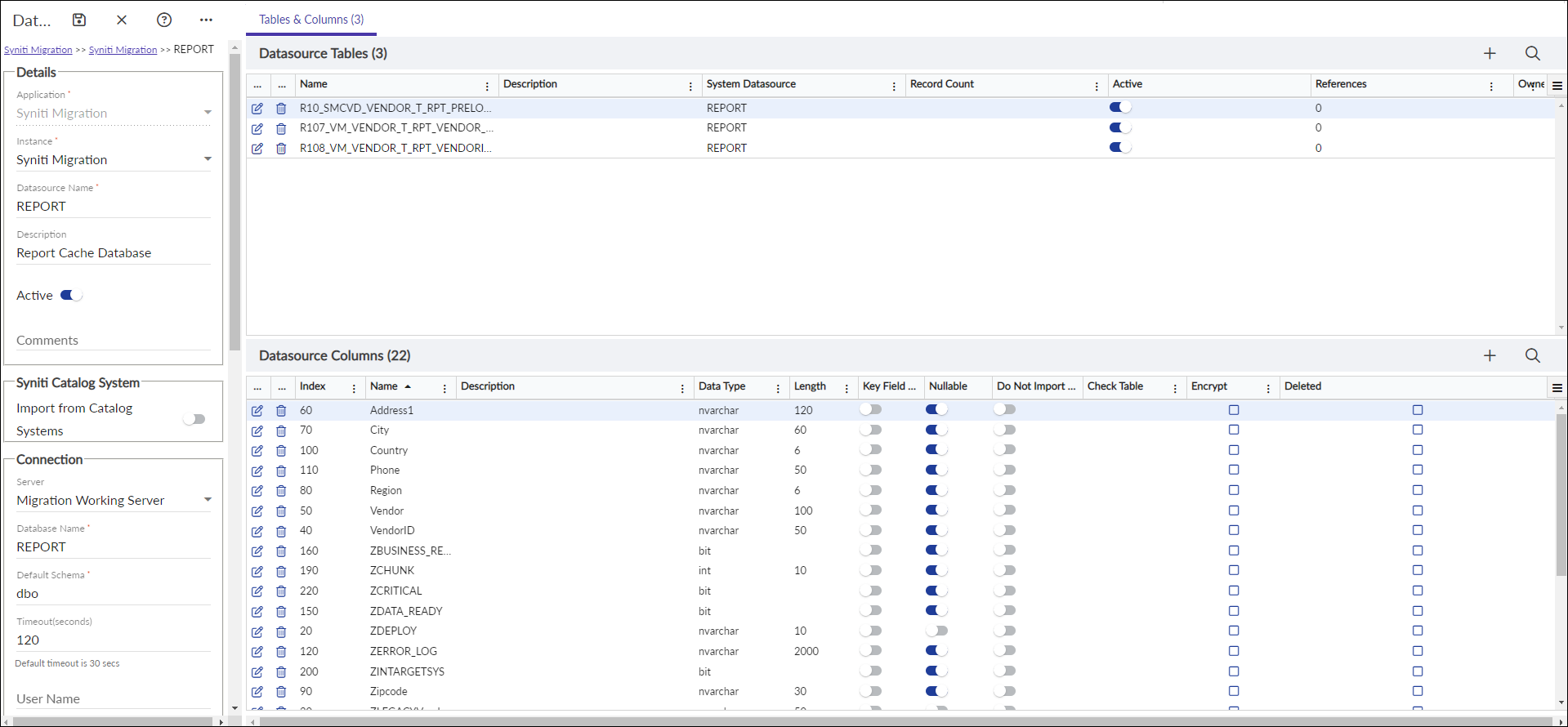Screen dimensions: 1568x727
Task: Open first Syniti Migration breadcrumb link
Action: coord(38,50)
